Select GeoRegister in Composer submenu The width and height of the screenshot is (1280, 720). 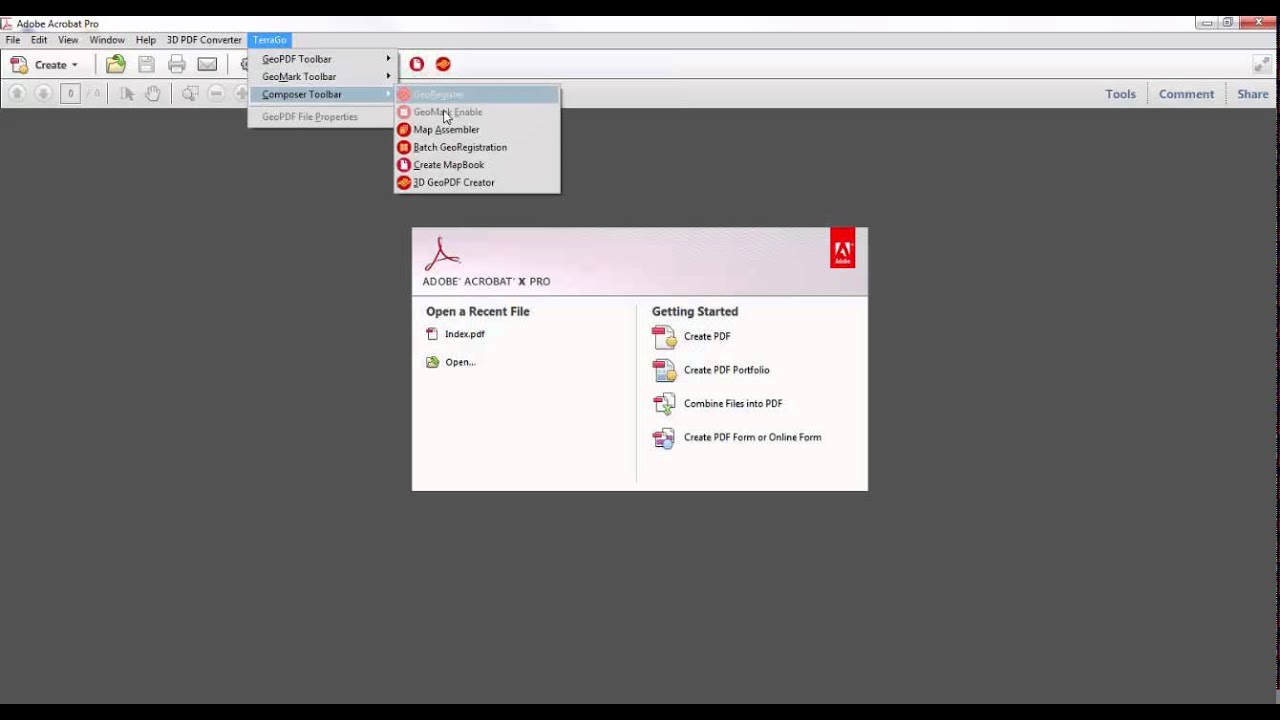[477, 94]
